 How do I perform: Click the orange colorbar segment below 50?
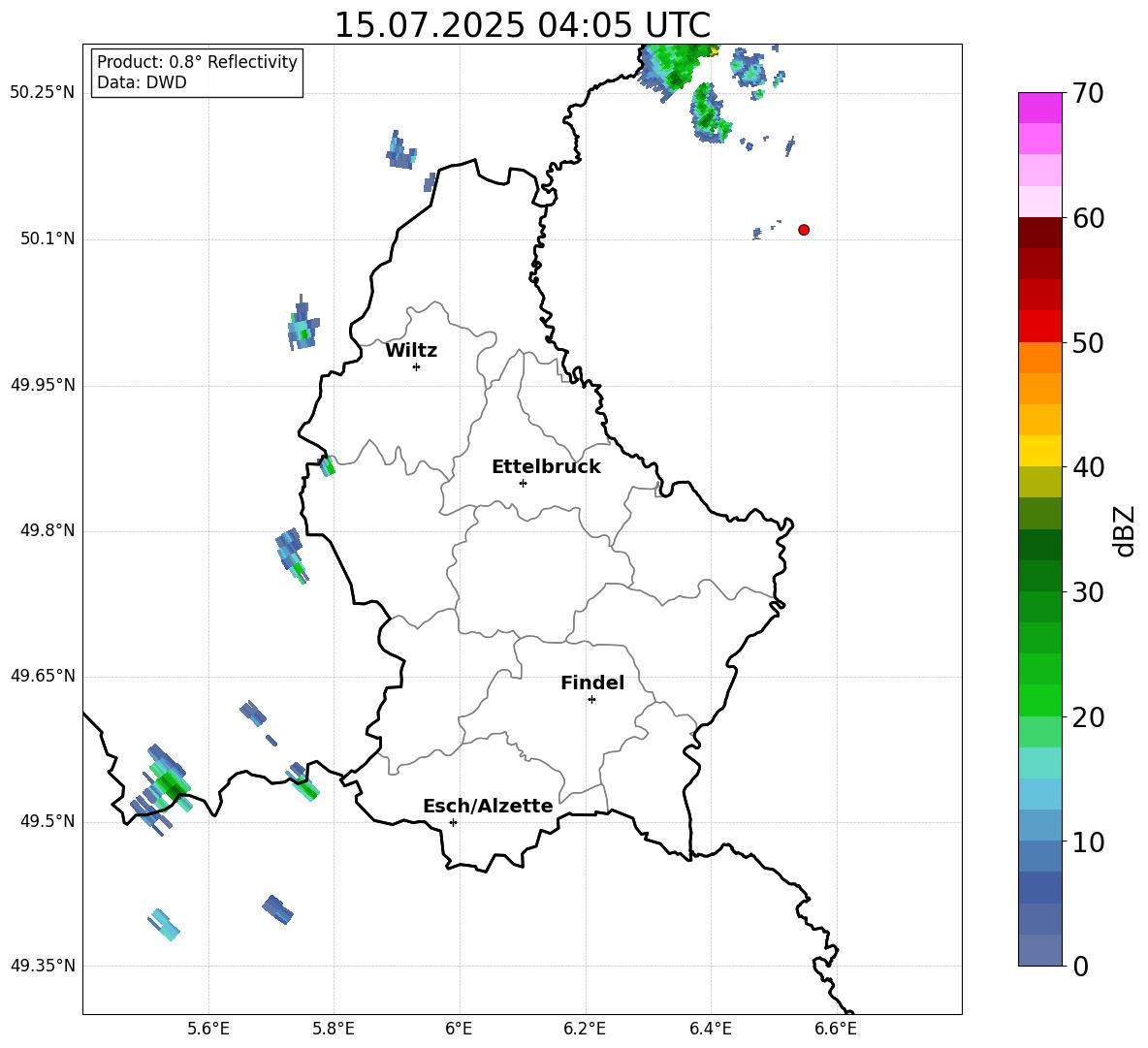coord(1039,358)
